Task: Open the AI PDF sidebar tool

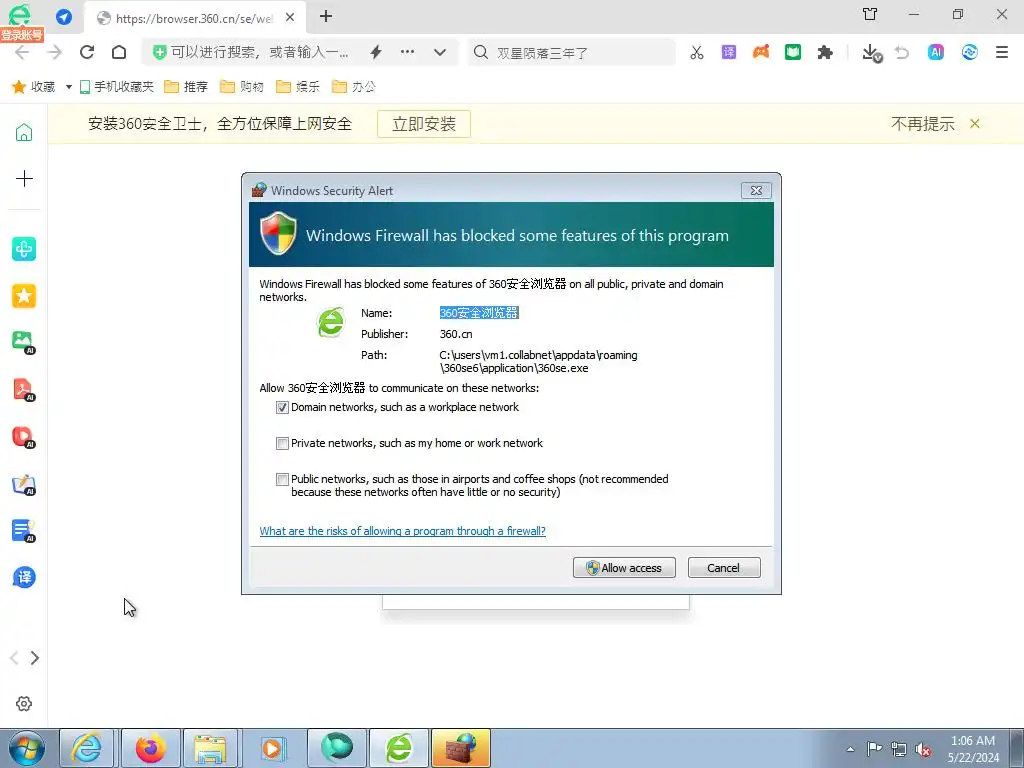Action: coord(24,389)
